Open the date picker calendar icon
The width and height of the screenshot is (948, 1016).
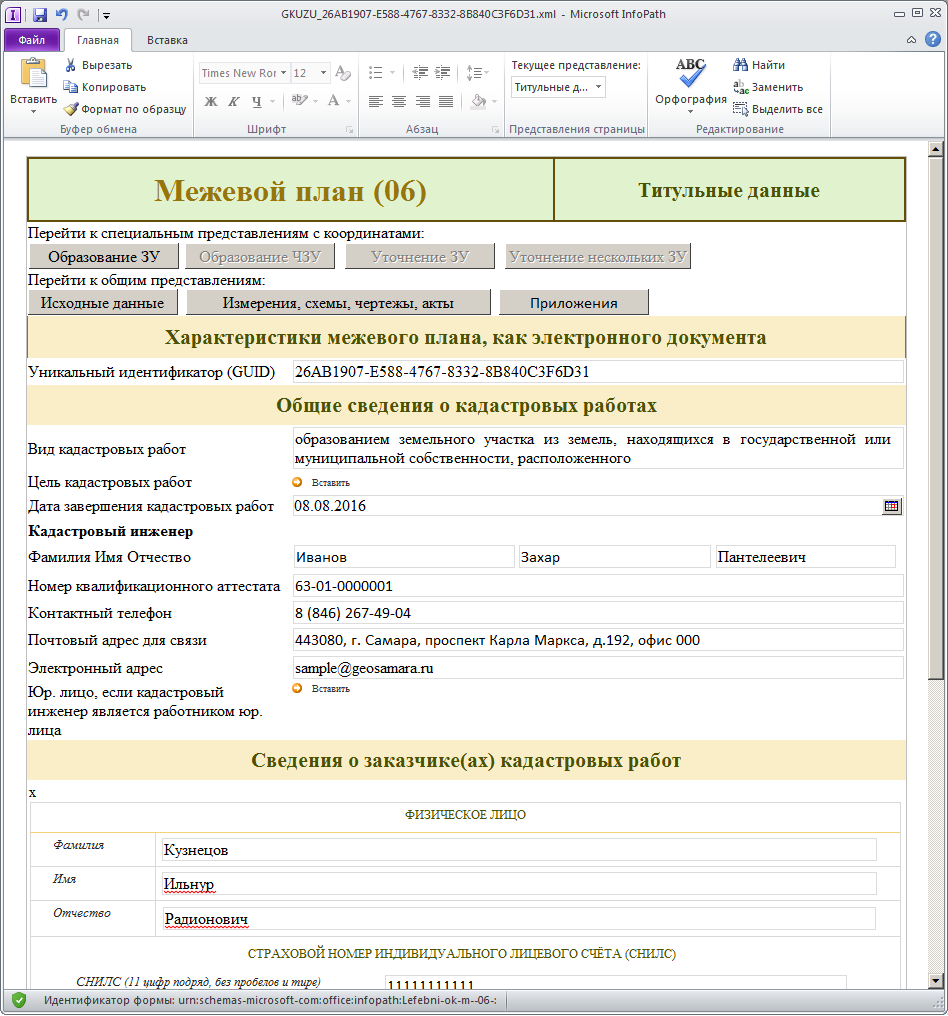(892, 506)
